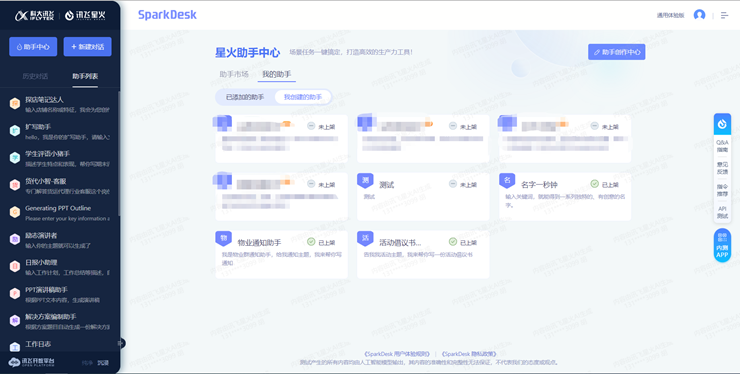This screenshot has height=374, width=740.
Task: Show 已添加的助手 list
Action: [244, 97]
